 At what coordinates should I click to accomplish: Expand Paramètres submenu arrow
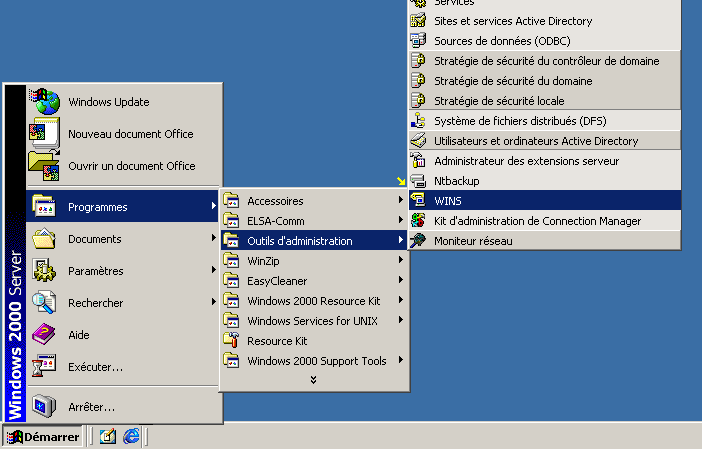click(x=214, y=269)
